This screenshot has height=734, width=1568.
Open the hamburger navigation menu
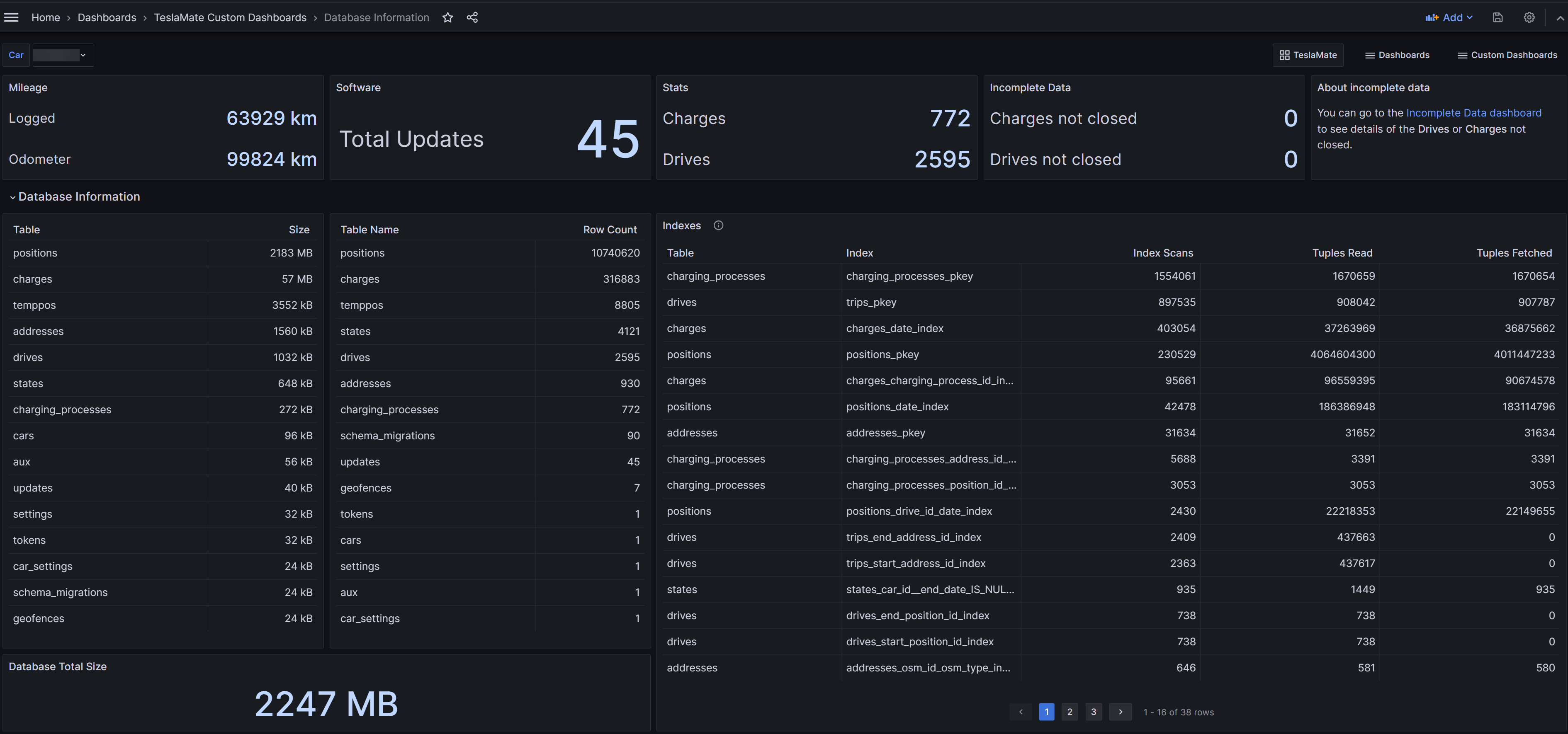[x=11, y=18]
